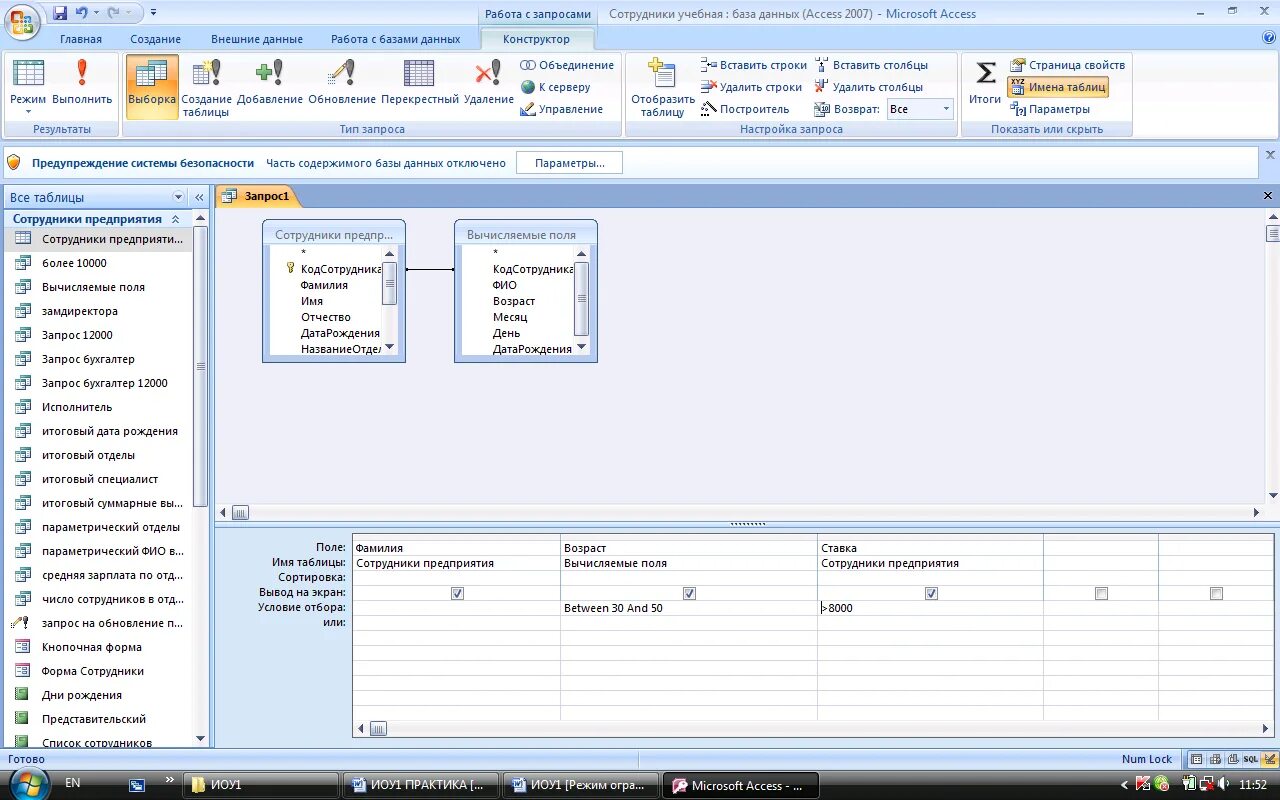This screenshot has height=800, width=1280.
Task: Open Кнопочная форма in navigation pane
Action: click(92, 647)
